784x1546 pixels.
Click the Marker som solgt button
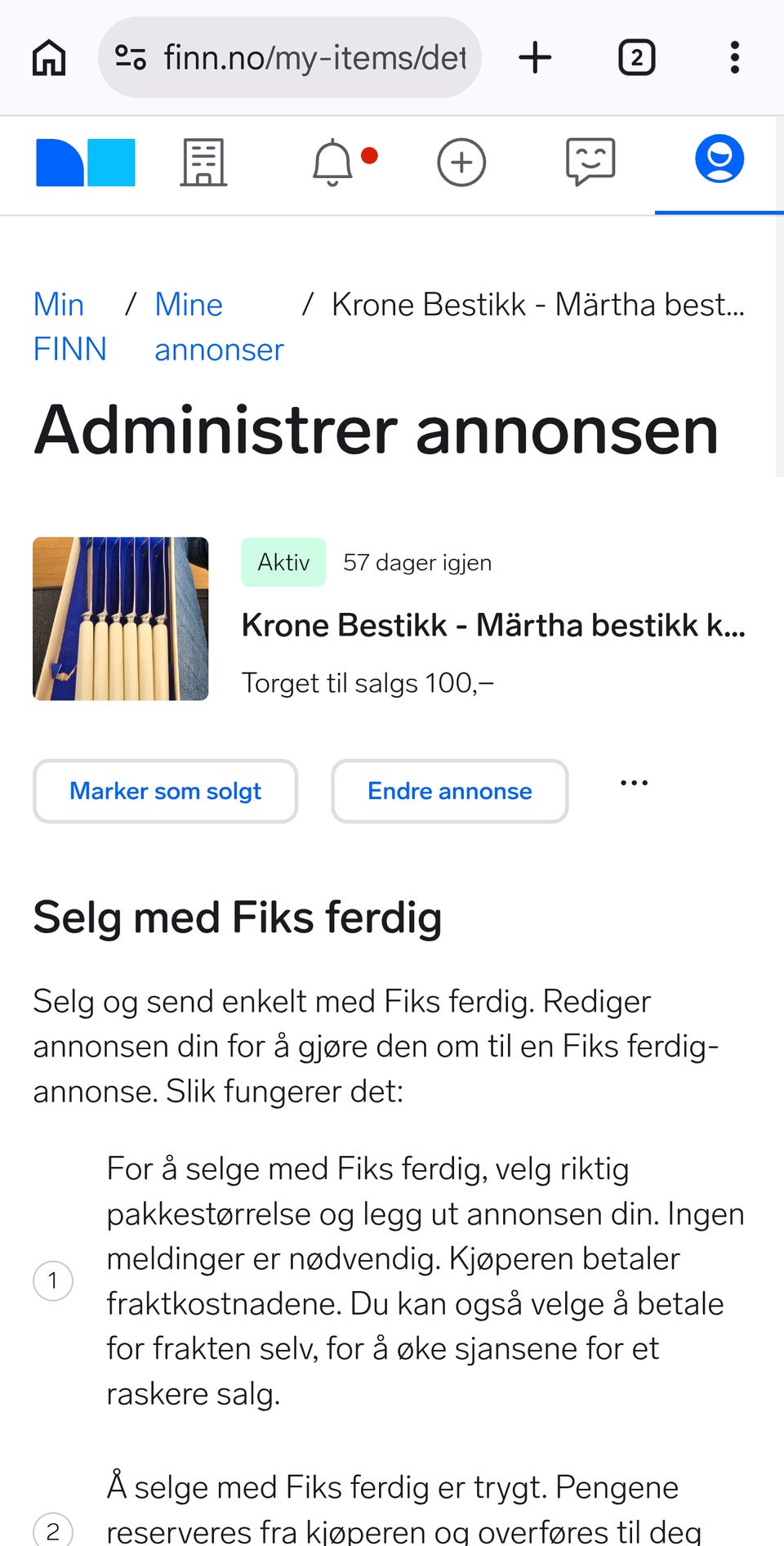[165, 791]
